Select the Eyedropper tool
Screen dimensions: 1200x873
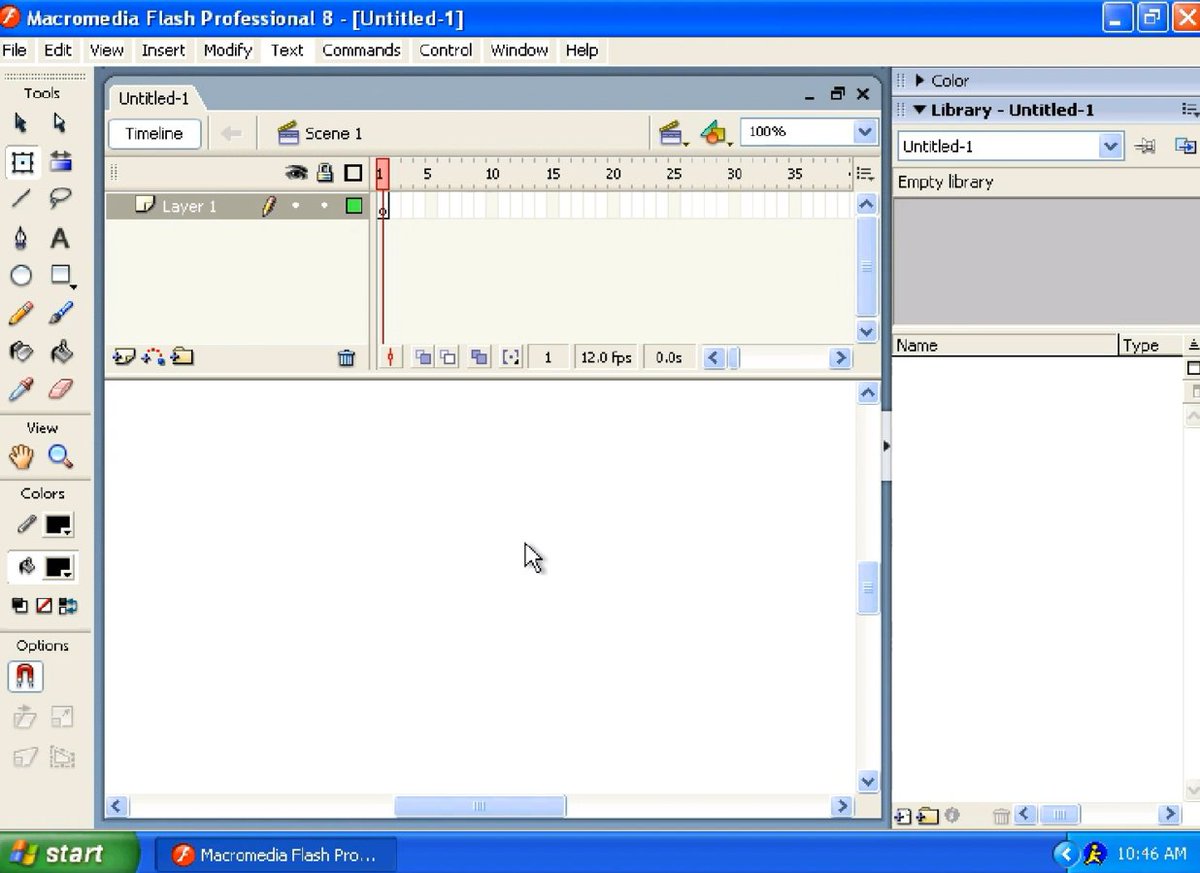21,389
